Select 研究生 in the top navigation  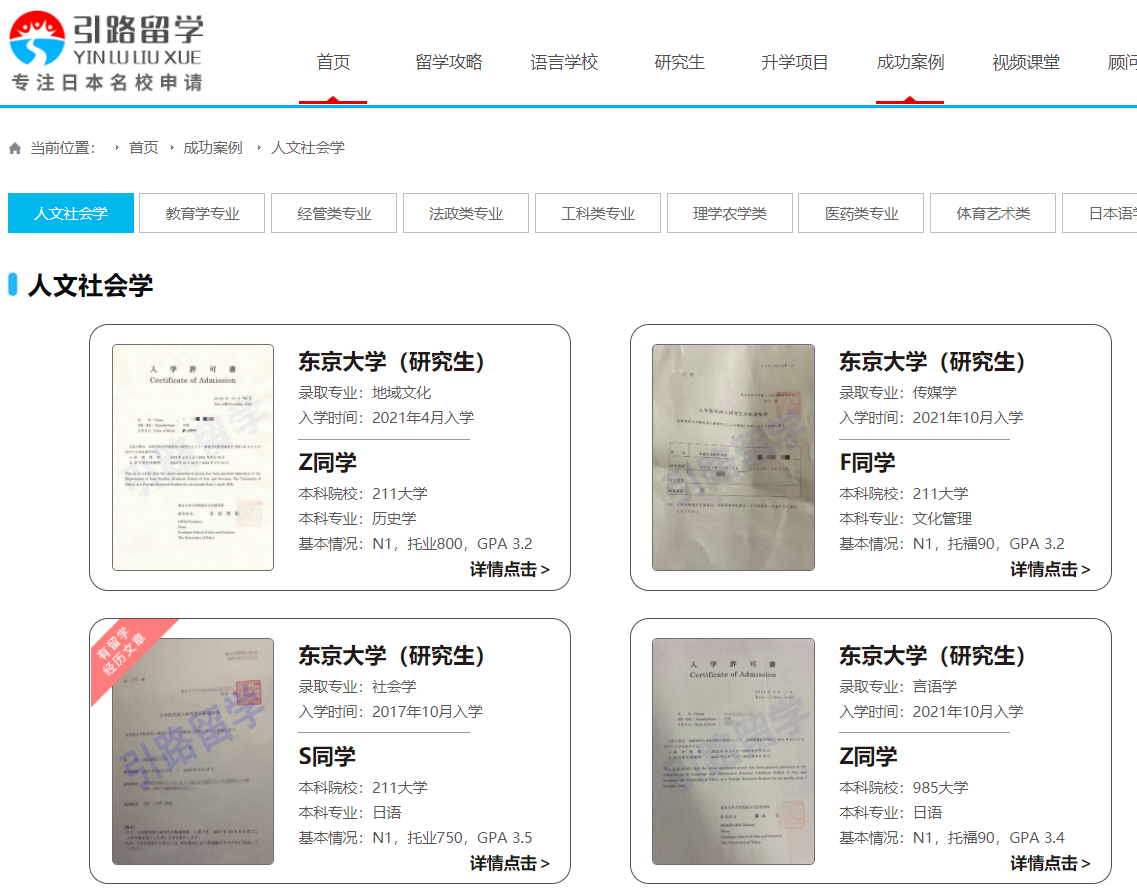(679, 62)
